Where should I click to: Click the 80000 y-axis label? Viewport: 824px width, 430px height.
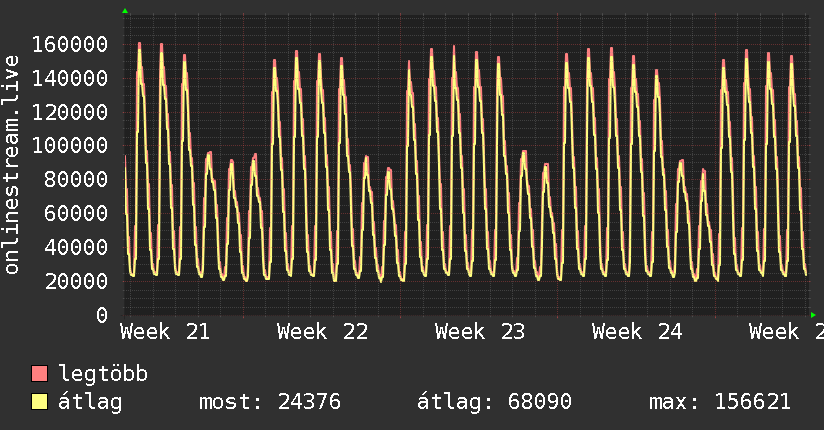pos(76,180)
